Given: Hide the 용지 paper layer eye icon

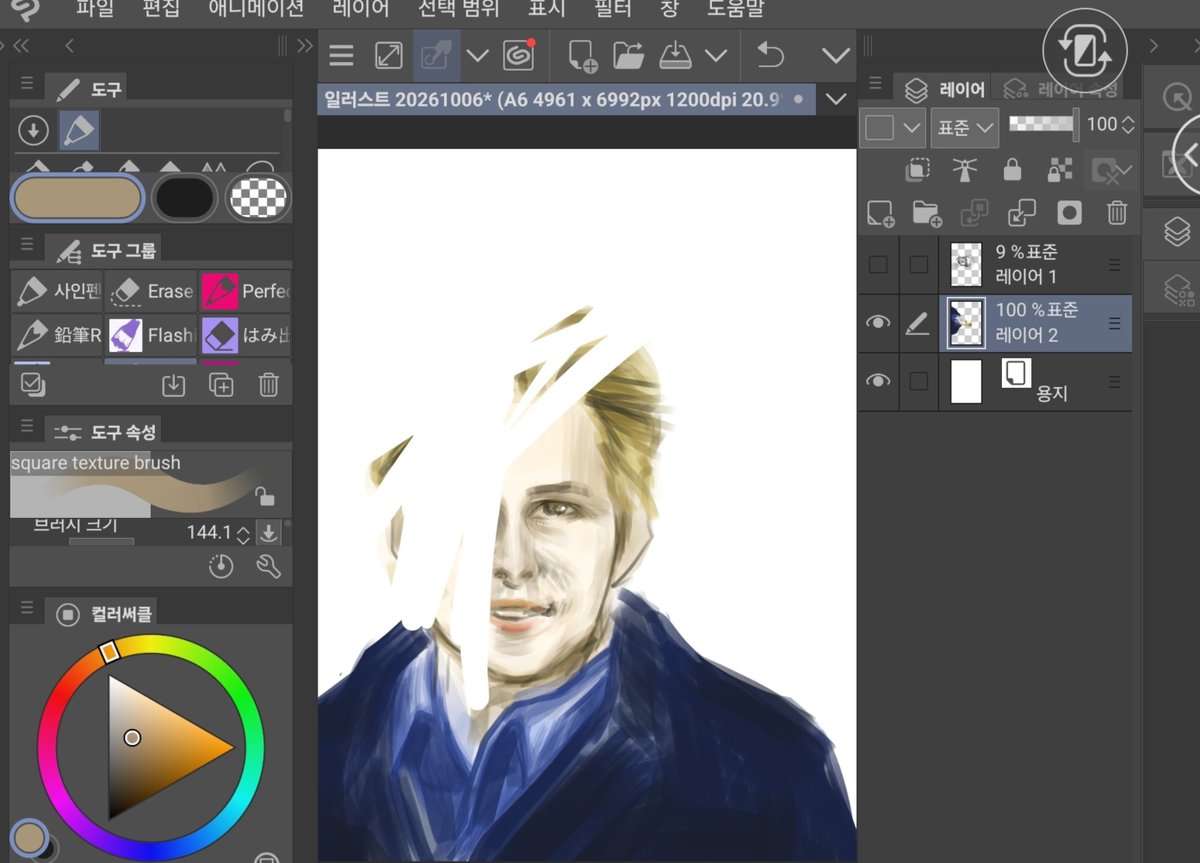Looking at the screenshot, I should pos(878,381).
